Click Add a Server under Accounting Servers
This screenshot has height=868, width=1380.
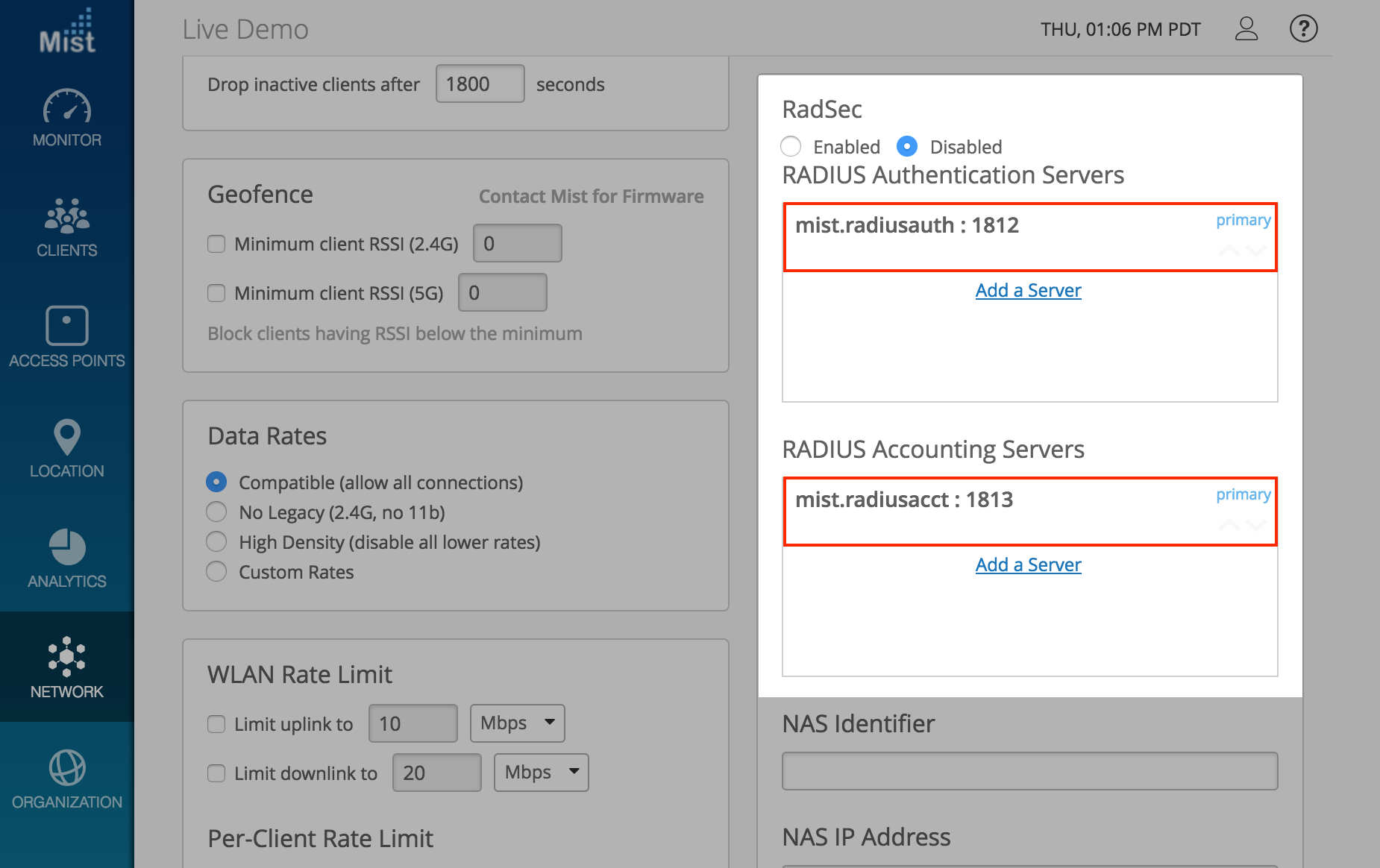pyautogui.click(x=1028, y=564)
